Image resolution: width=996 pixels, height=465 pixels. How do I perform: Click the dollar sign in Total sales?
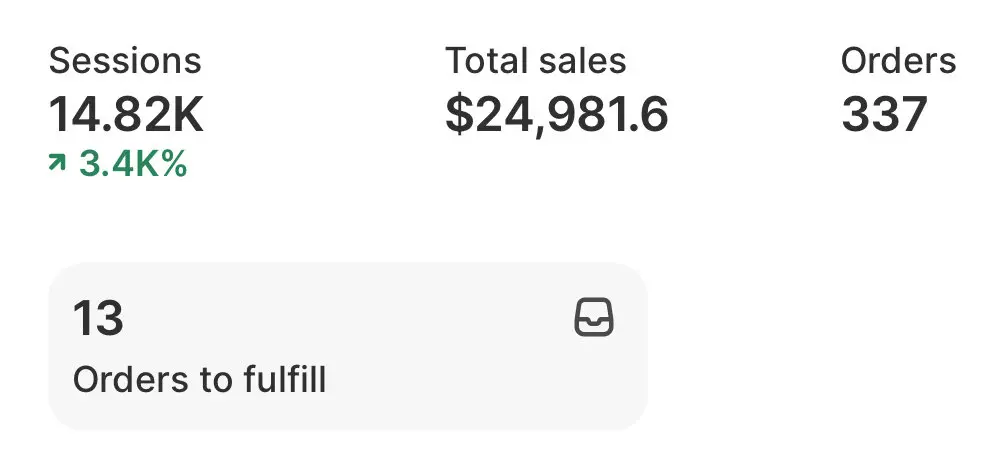click(458, 115)
